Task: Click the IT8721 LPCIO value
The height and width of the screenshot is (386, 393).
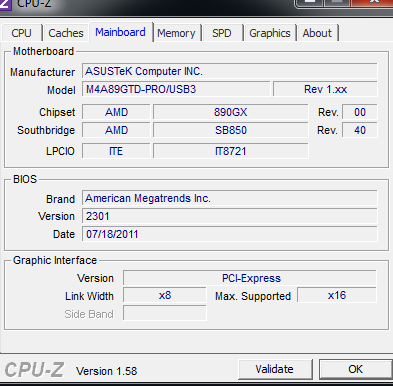Action: [x=231, y=151]
